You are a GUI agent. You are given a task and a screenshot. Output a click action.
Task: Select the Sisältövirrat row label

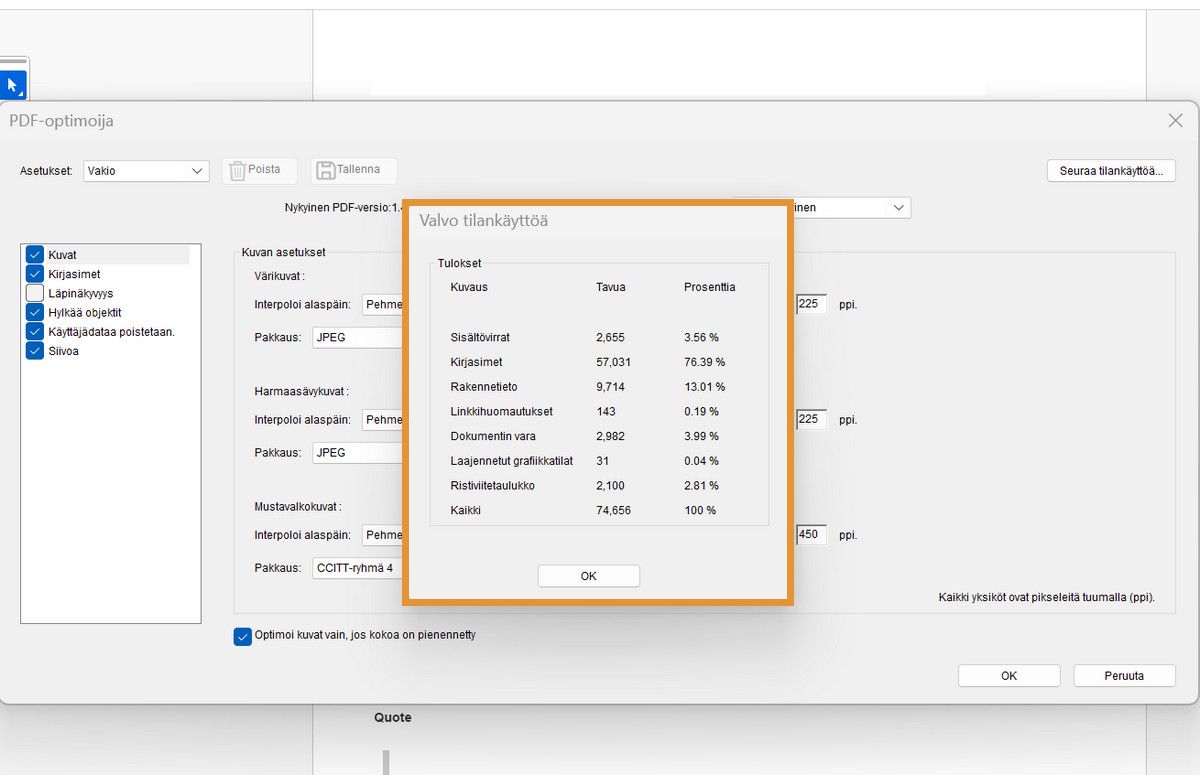[480, 337]
